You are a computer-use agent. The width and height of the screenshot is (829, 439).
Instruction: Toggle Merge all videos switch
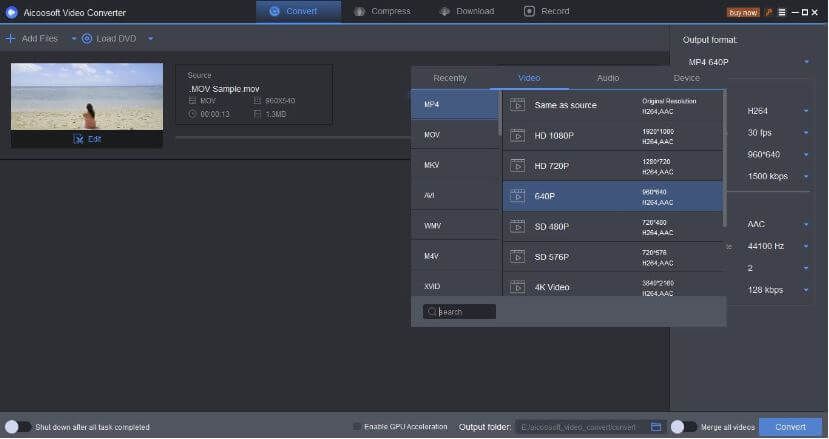pos(683,427)
